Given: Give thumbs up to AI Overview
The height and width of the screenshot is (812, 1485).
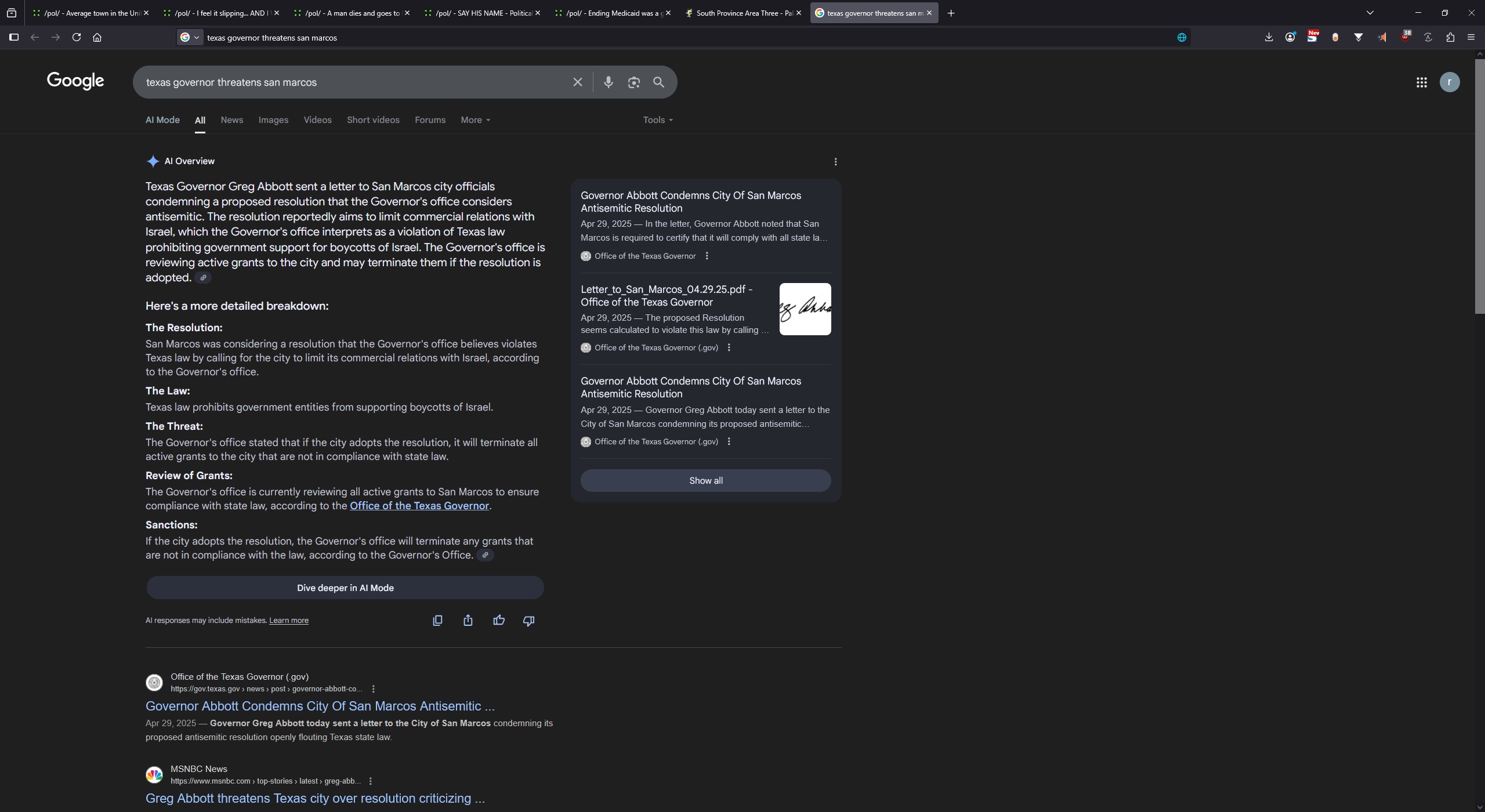Looking at the screenshot, I should click(x=499, y=621).
